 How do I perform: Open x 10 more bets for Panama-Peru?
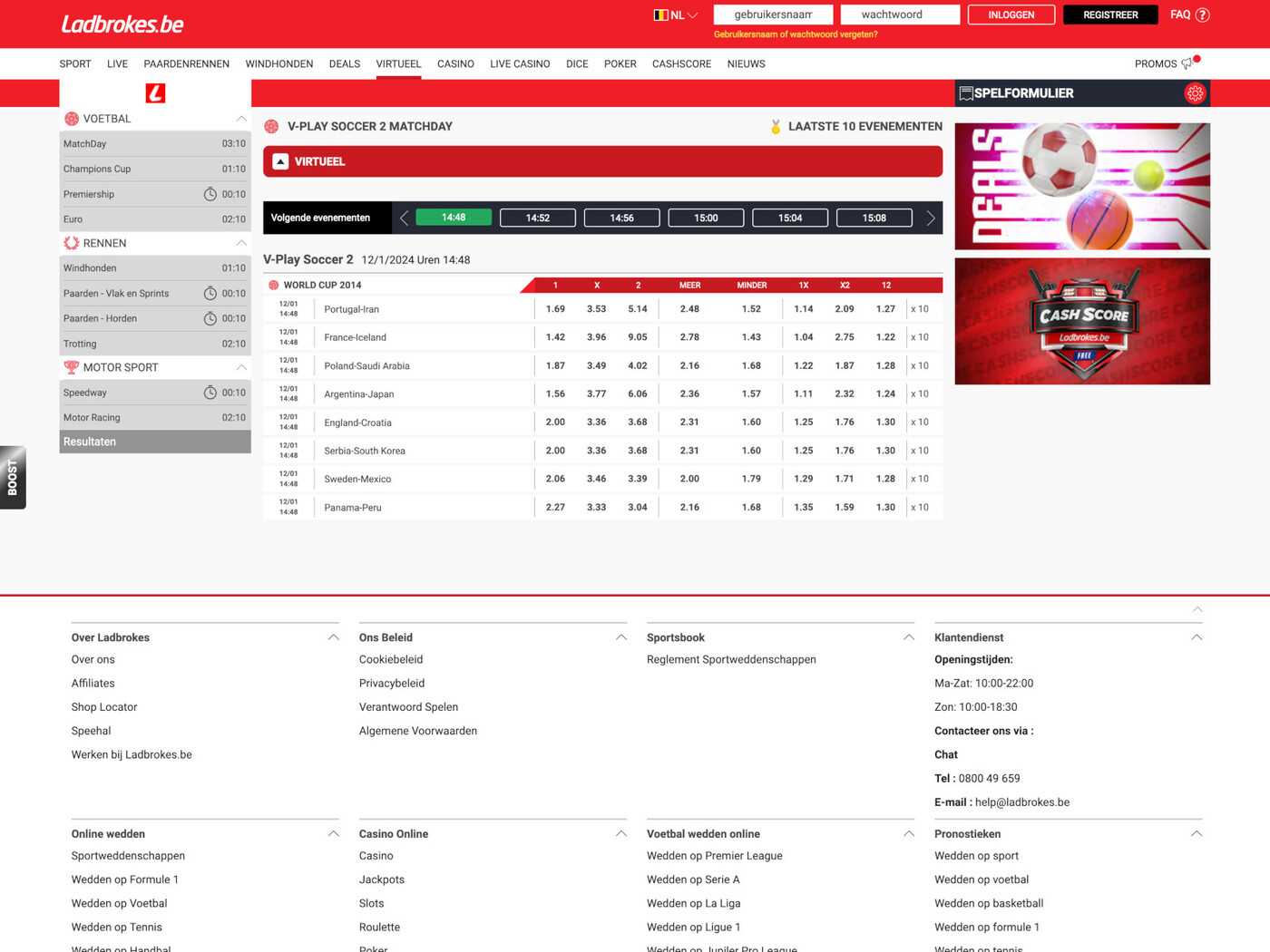[x=920, y=508]
